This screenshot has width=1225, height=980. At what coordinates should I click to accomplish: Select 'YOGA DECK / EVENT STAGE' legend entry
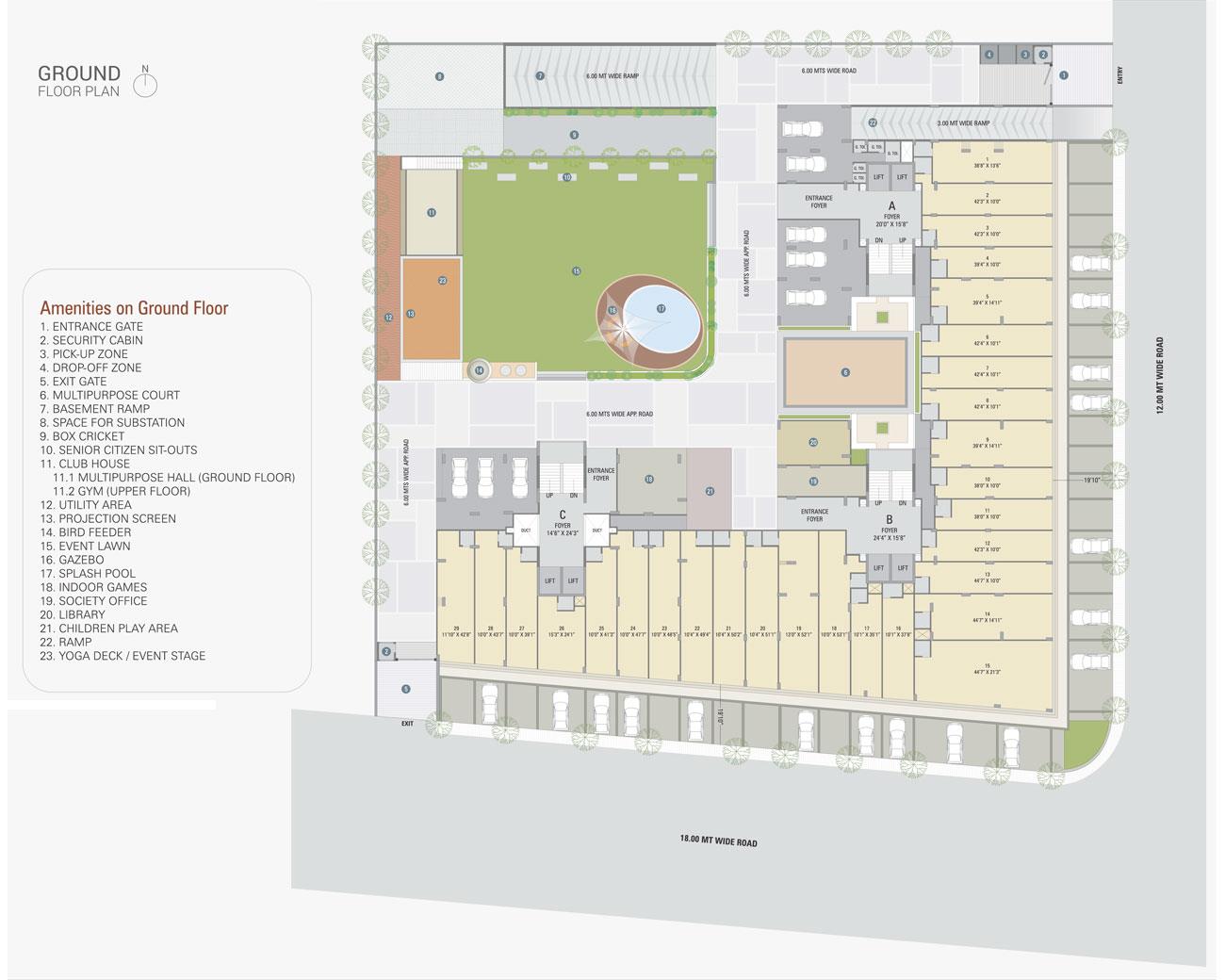pos(122,656)
